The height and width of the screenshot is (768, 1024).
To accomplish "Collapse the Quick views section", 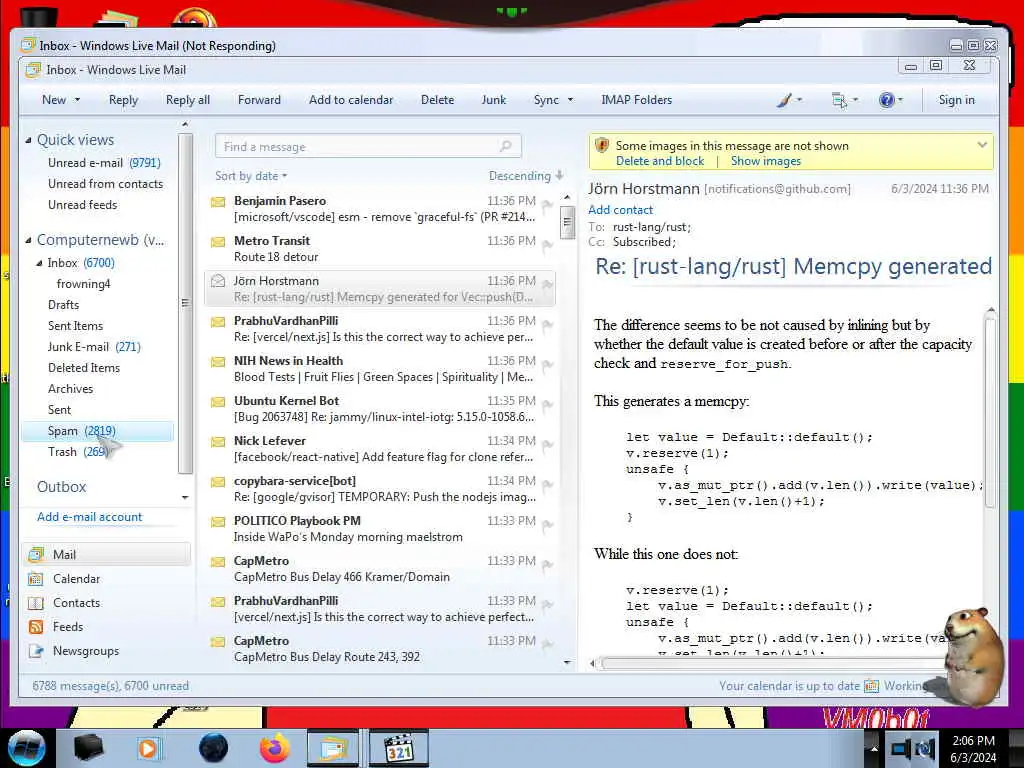I will tap(28, 140).
